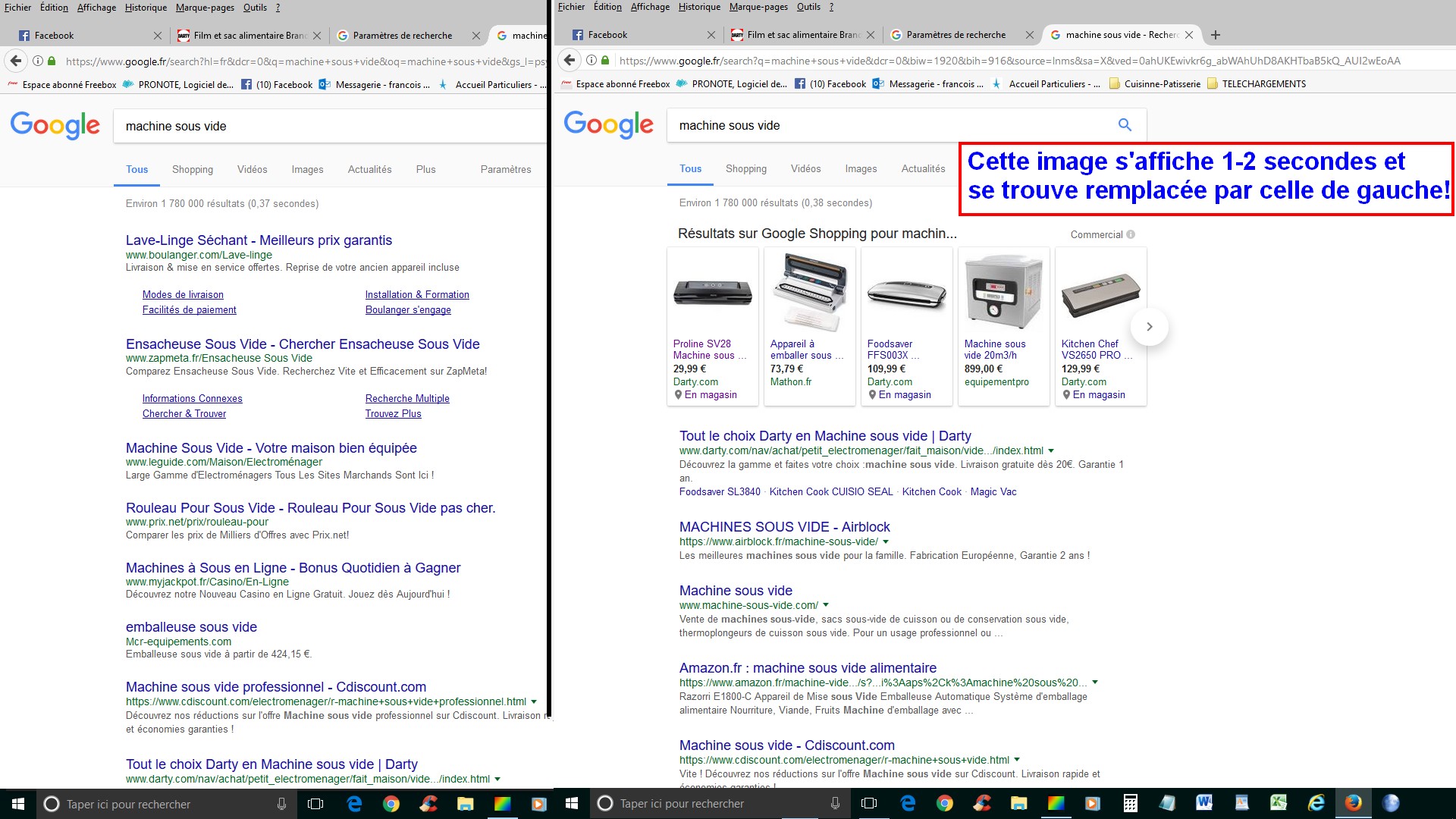Open Calculator from the right taskbar
The image size is (1456, 819).
tap(1130, 803)
